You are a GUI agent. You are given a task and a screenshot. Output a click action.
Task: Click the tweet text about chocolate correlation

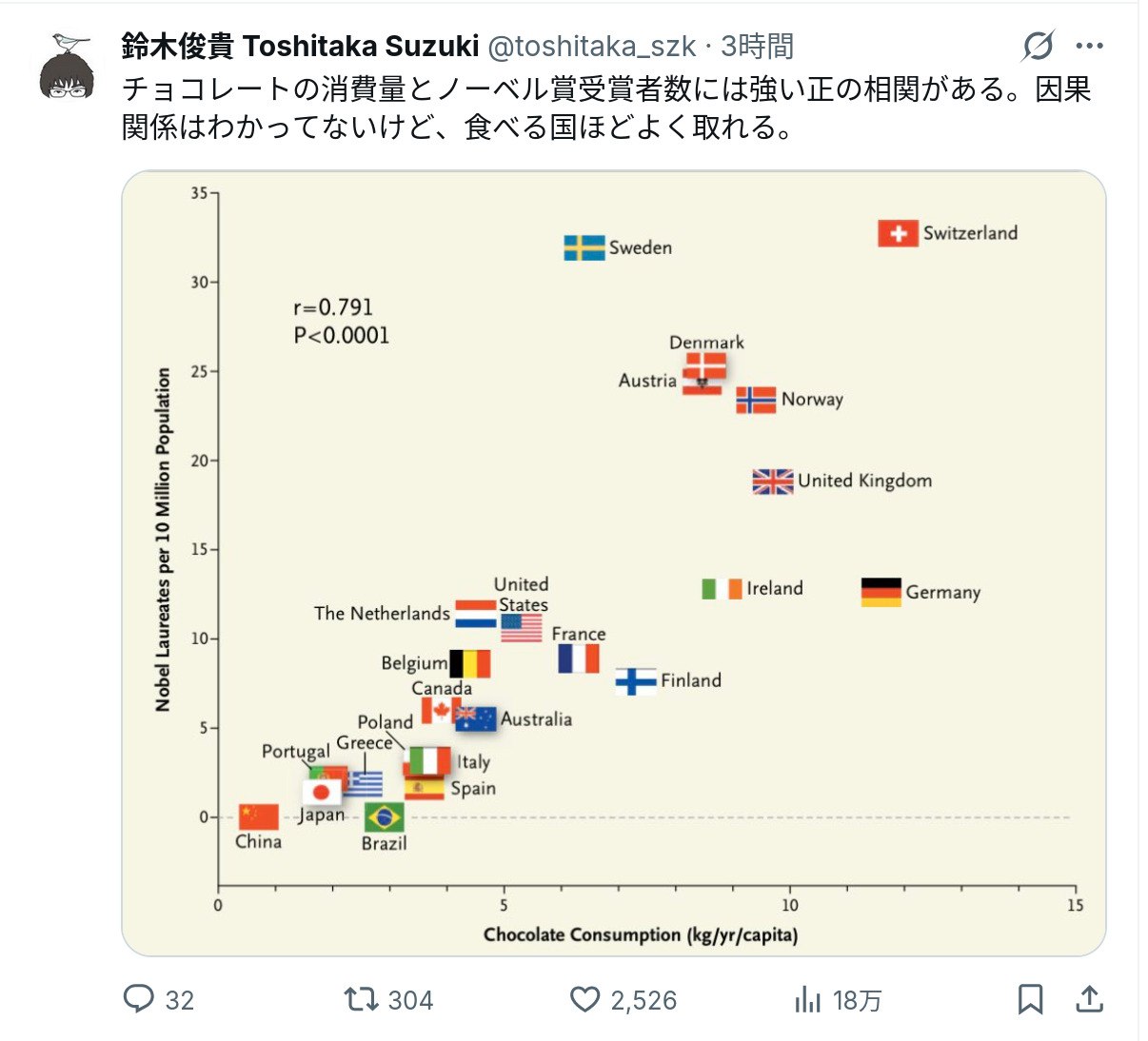click(605, 108)
